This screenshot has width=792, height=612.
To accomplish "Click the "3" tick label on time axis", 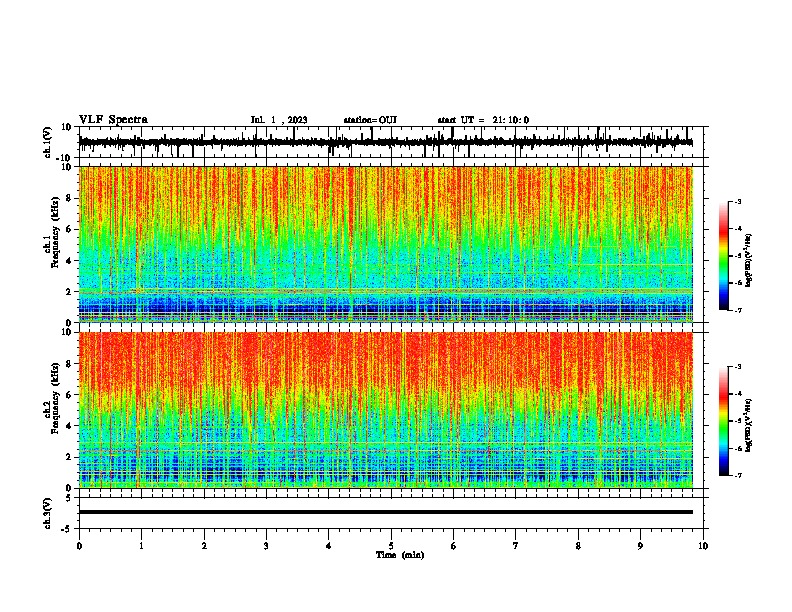I will (266, 546).
